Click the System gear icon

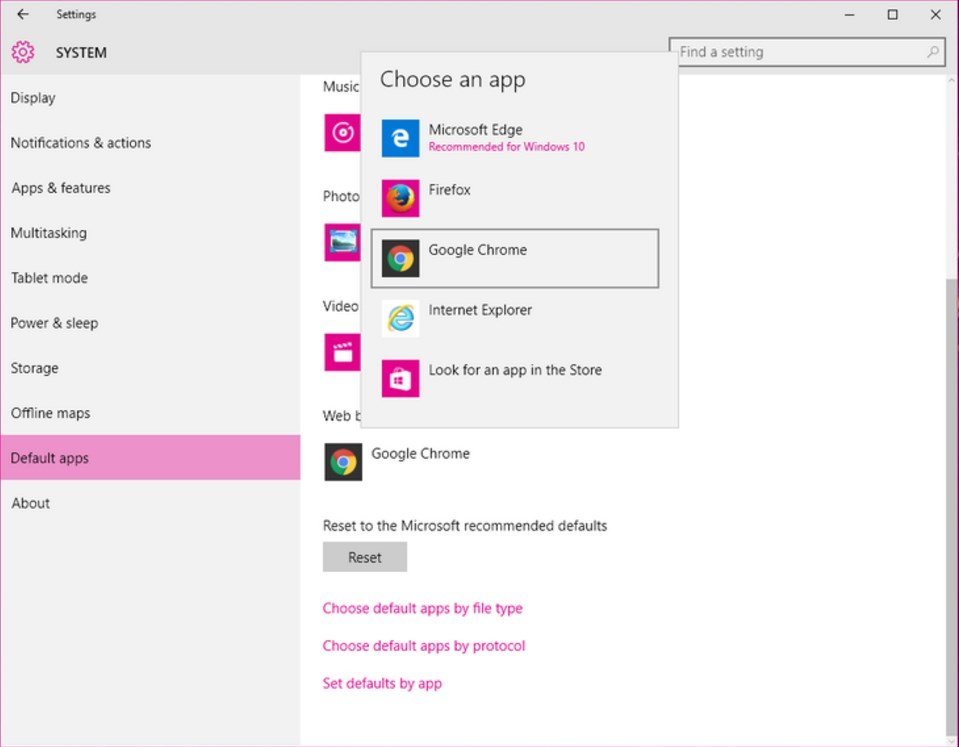pos(23,52)
